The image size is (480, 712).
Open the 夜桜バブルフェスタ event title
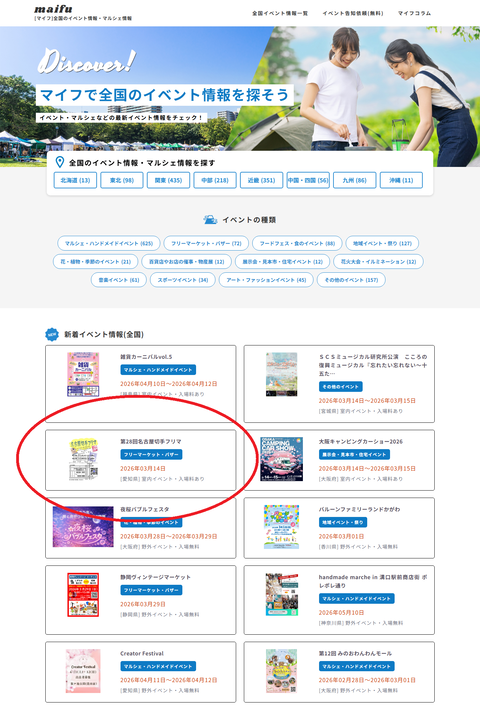coord(144,509)
